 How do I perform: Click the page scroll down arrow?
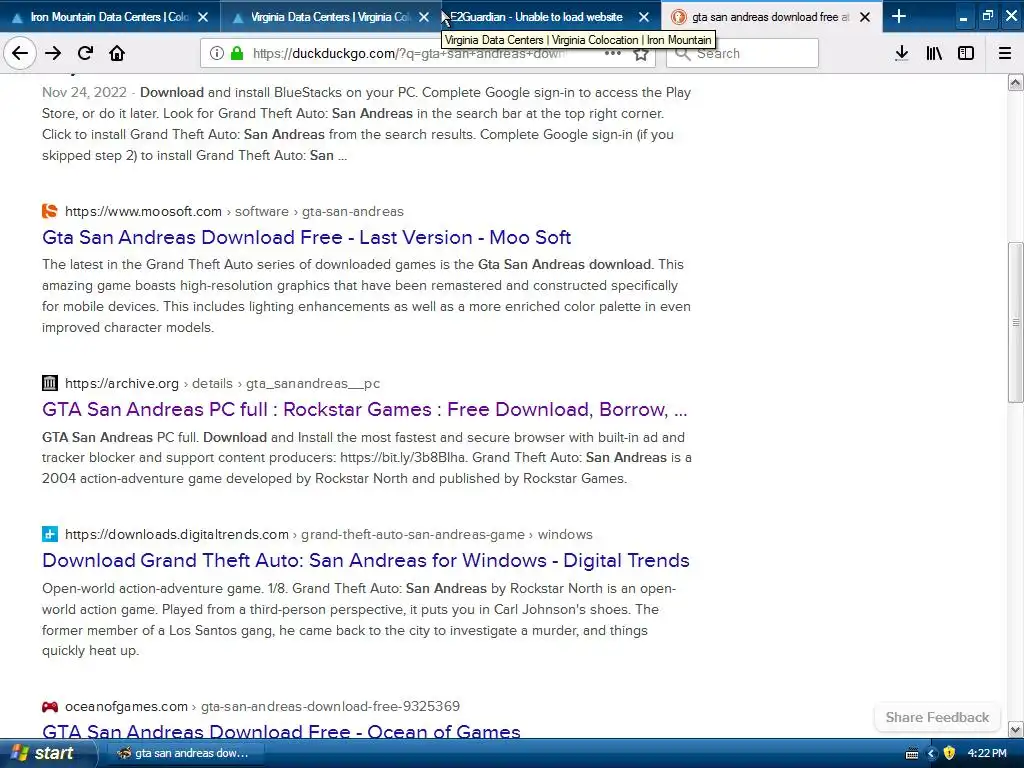pos(1015,729)
